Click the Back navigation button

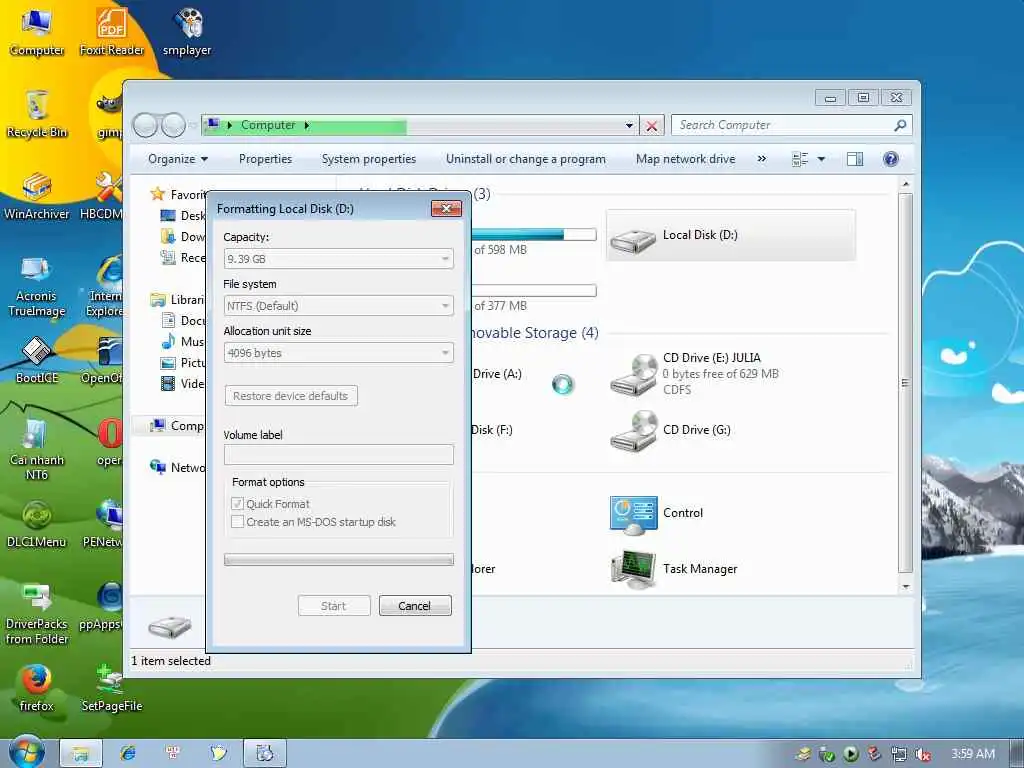click(x=145, y=125)
